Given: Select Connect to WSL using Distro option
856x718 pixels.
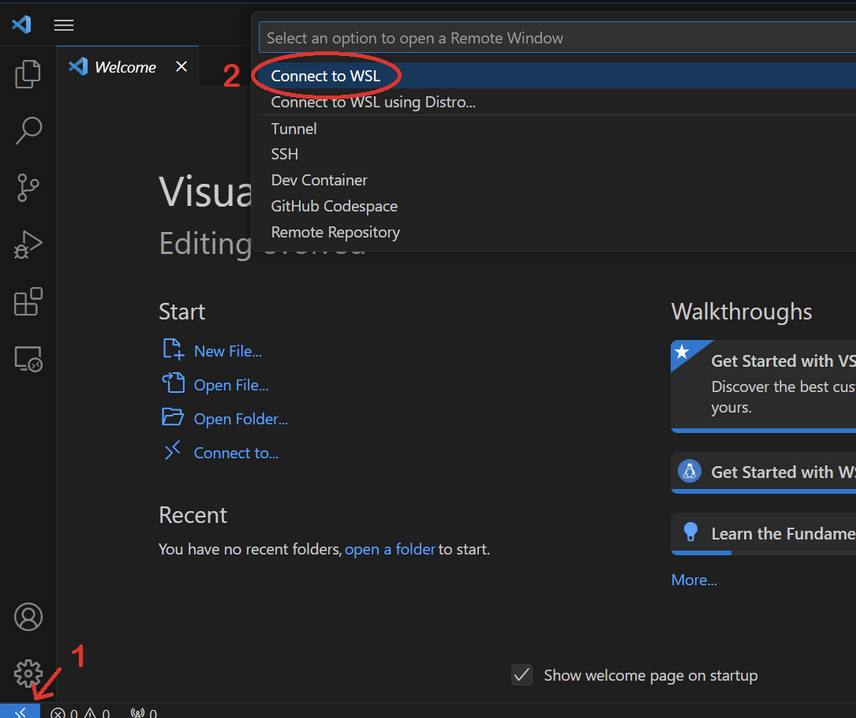Looking at the screenshot, I should tap(557, 102).
